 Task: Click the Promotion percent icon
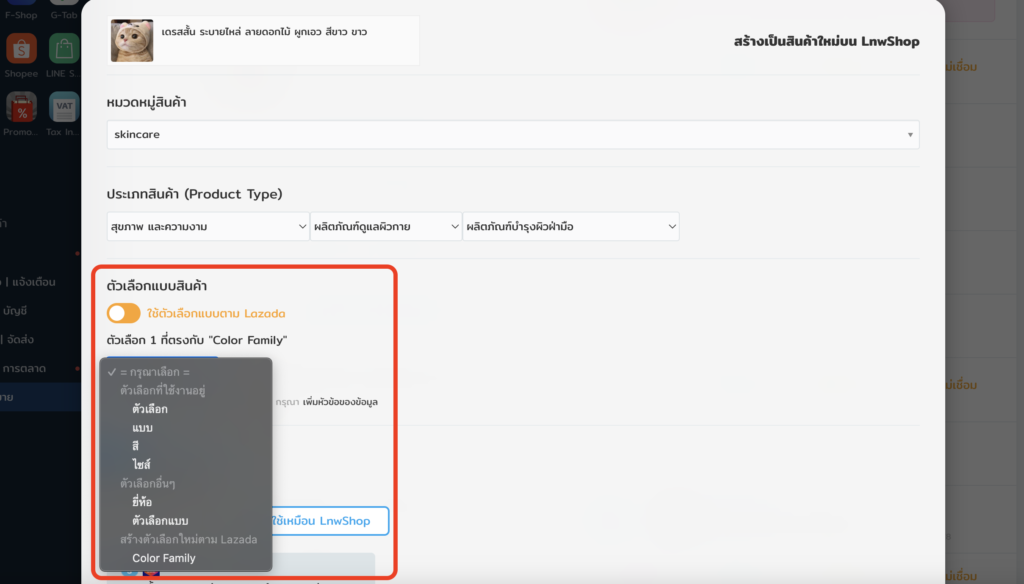21,110
